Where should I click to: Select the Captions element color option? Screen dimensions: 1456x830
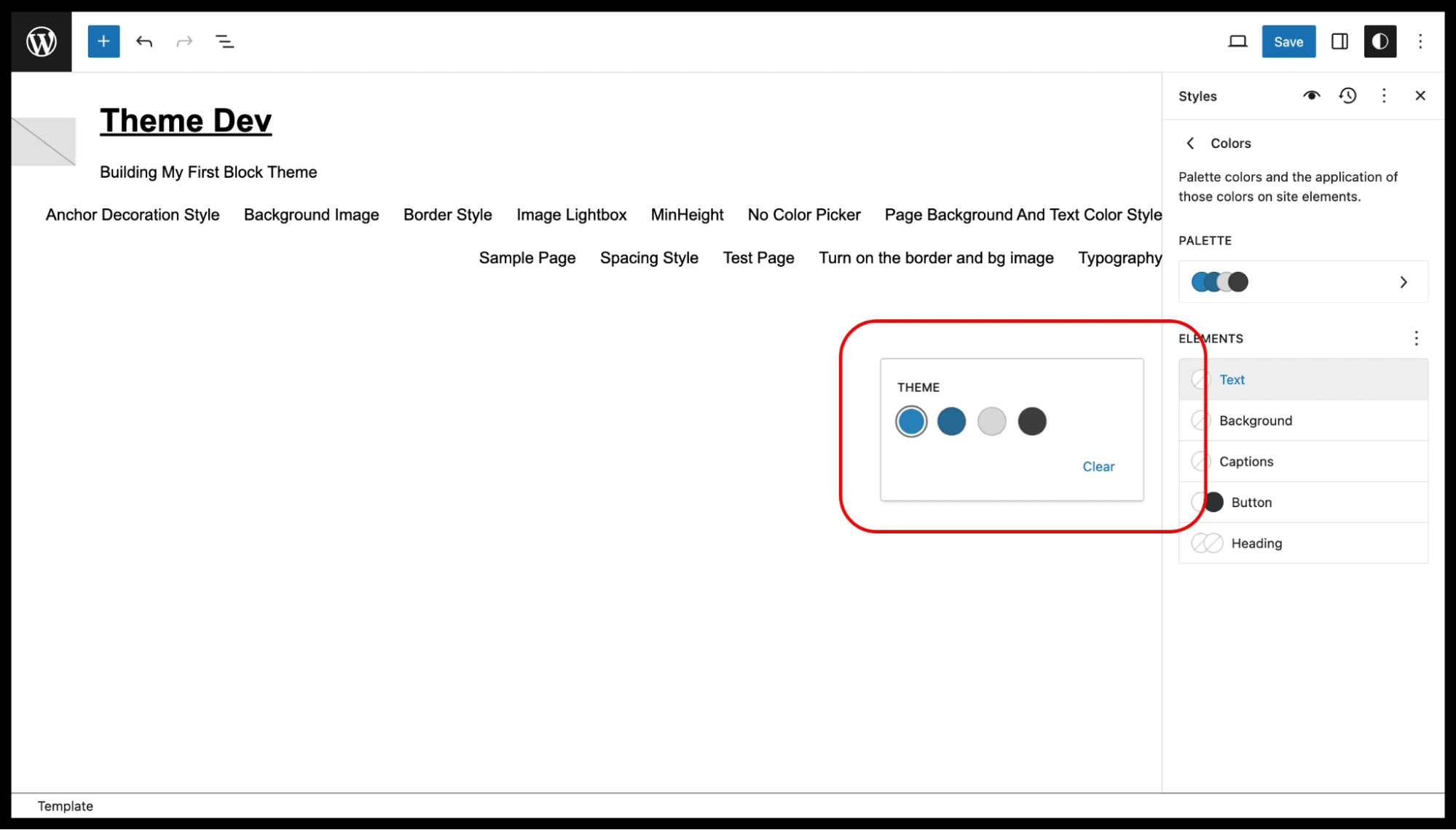tap(1303, 461)
